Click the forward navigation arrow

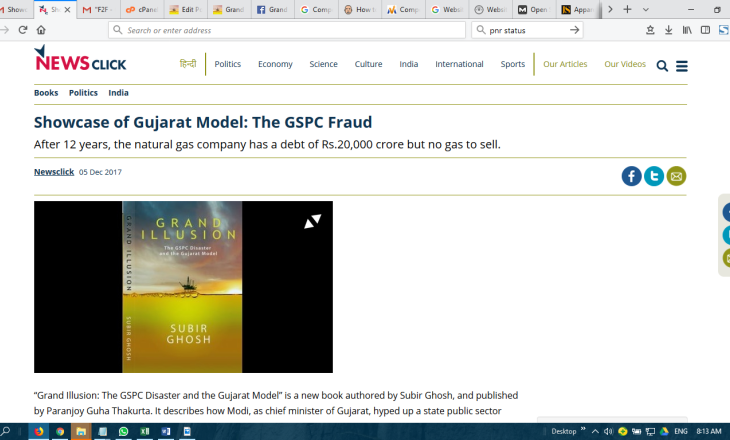(5, 30)
